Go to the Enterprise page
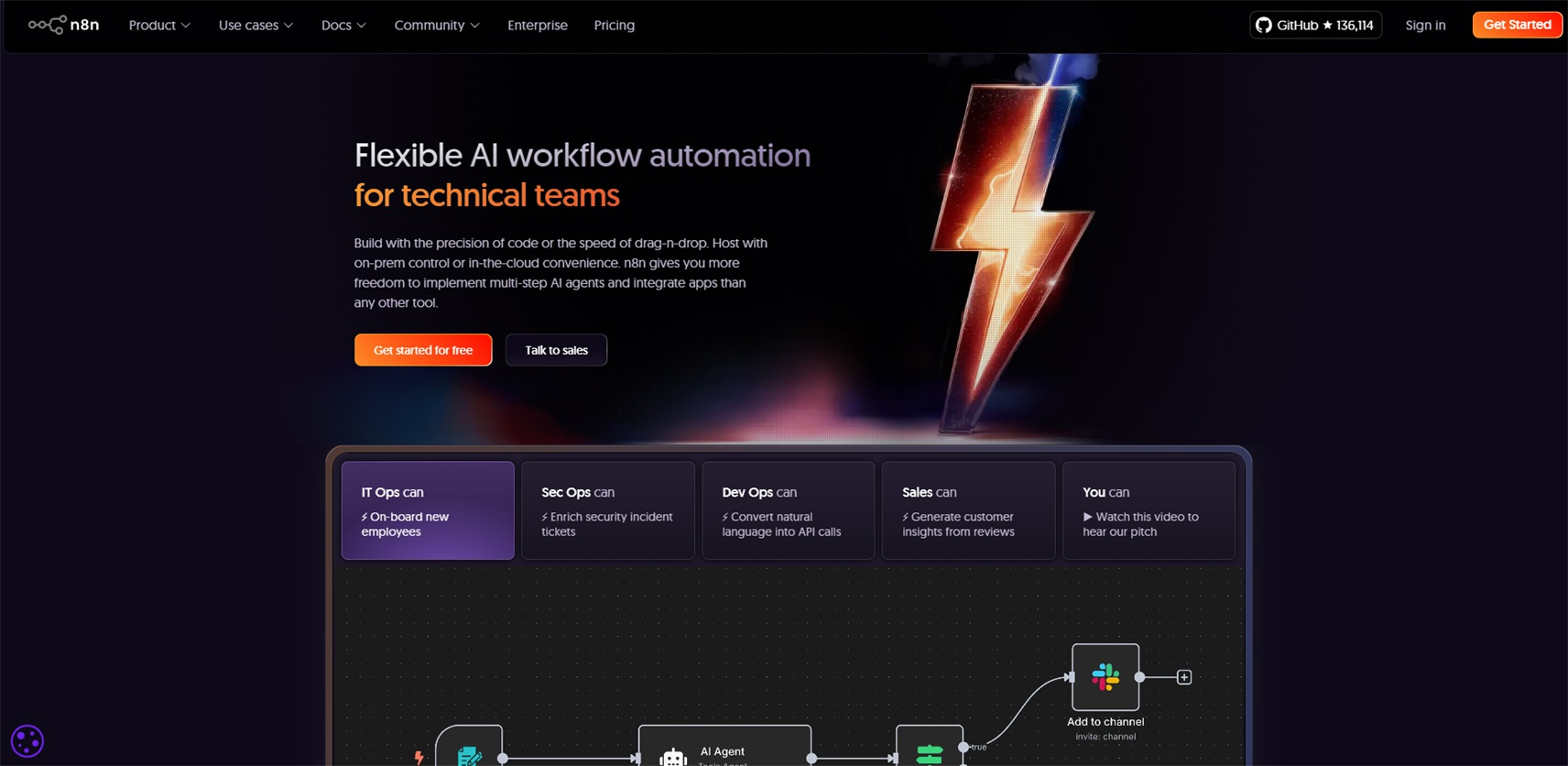1568x766 pixels. coord(538,25)
